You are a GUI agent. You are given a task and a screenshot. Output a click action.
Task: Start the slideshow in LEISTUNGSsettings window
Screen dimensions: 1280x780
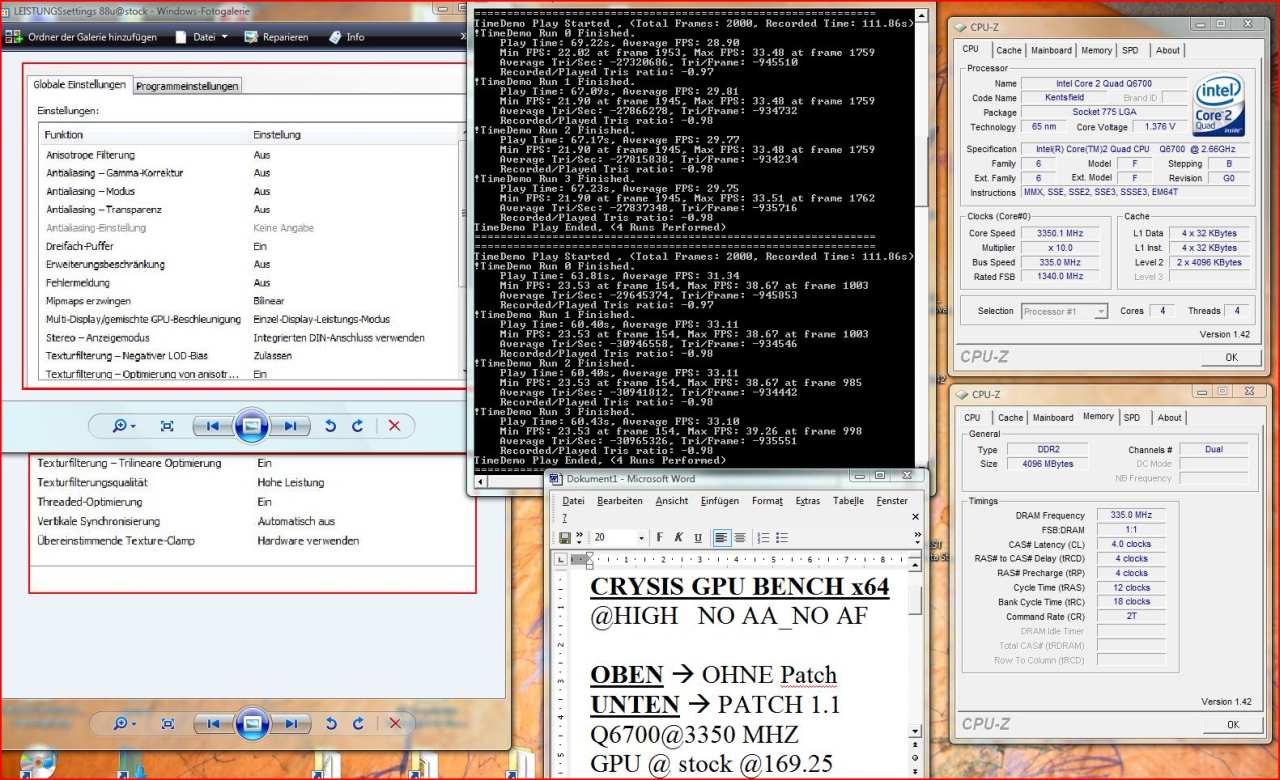251,426
